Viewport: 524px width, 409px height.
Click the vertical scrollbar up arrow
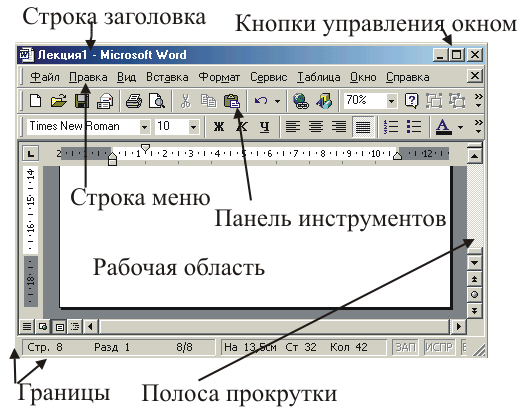click(475, 156)
